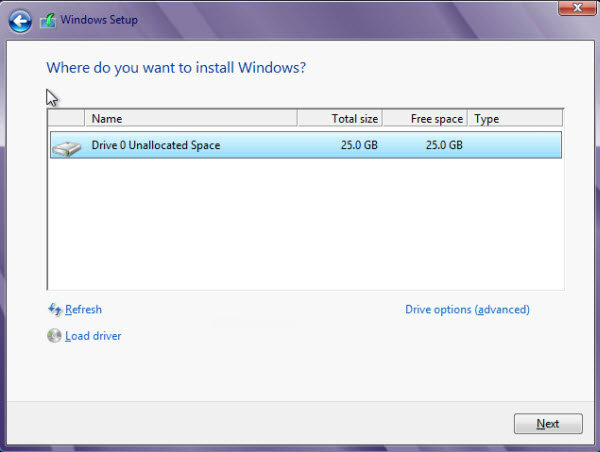
Task: Proceed with the Next button
Action: pyautogui.click(x=548, y=424)
